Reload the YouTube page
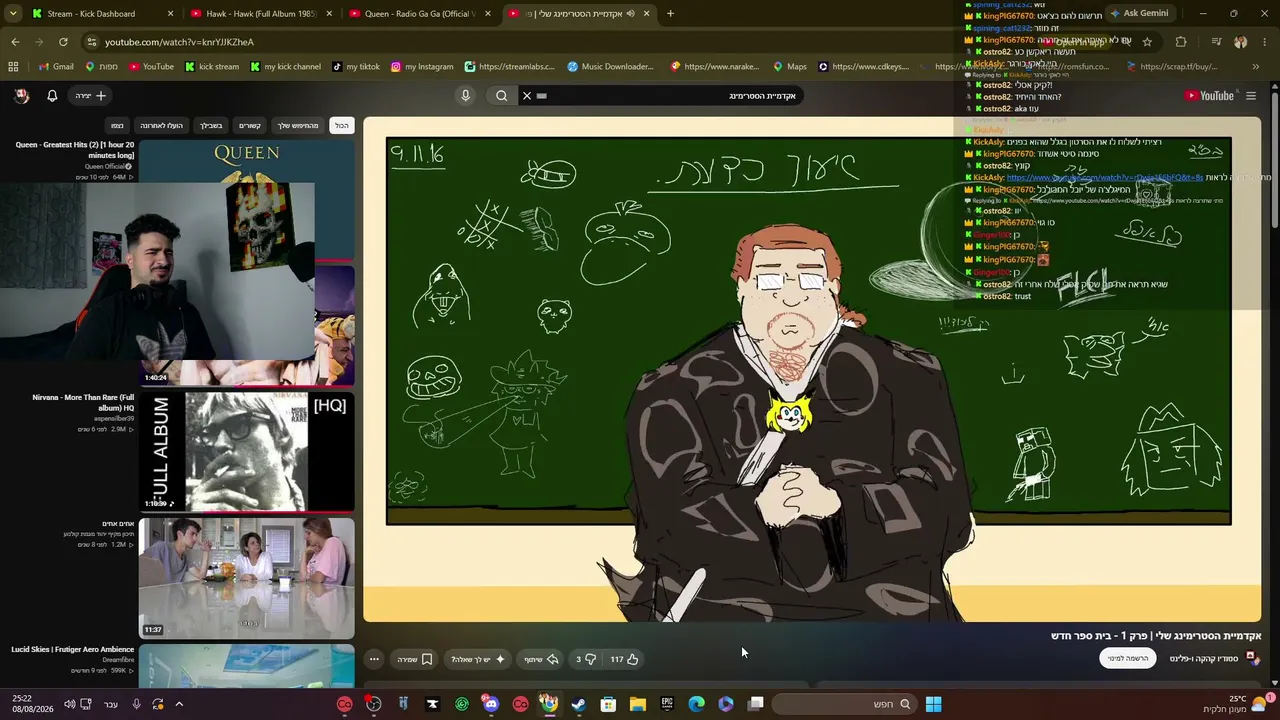 point(63,42)
